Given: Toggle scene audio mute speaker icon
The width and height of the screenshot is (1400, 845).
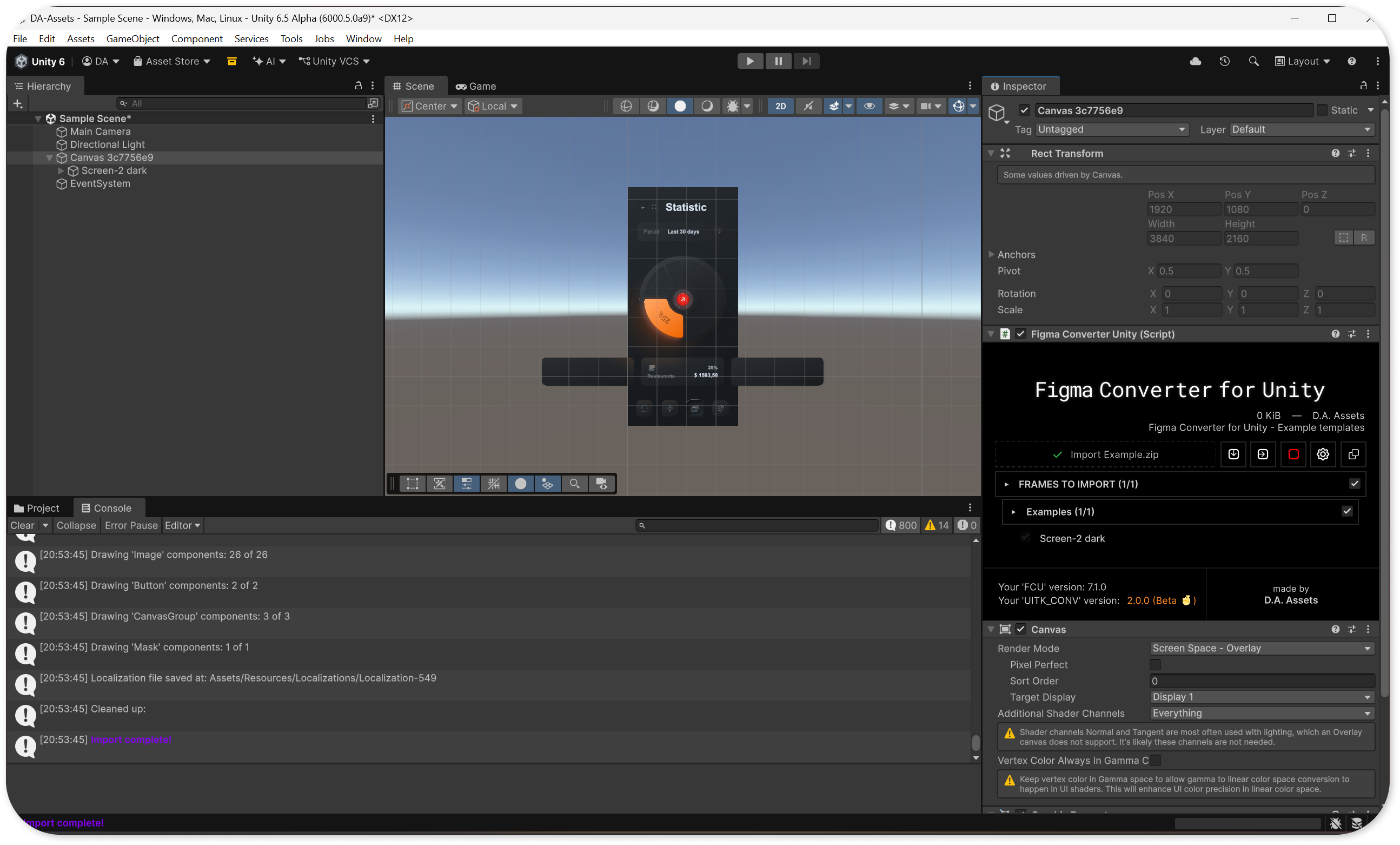Looking at the screenshot, I should click(x=808, y=106).
